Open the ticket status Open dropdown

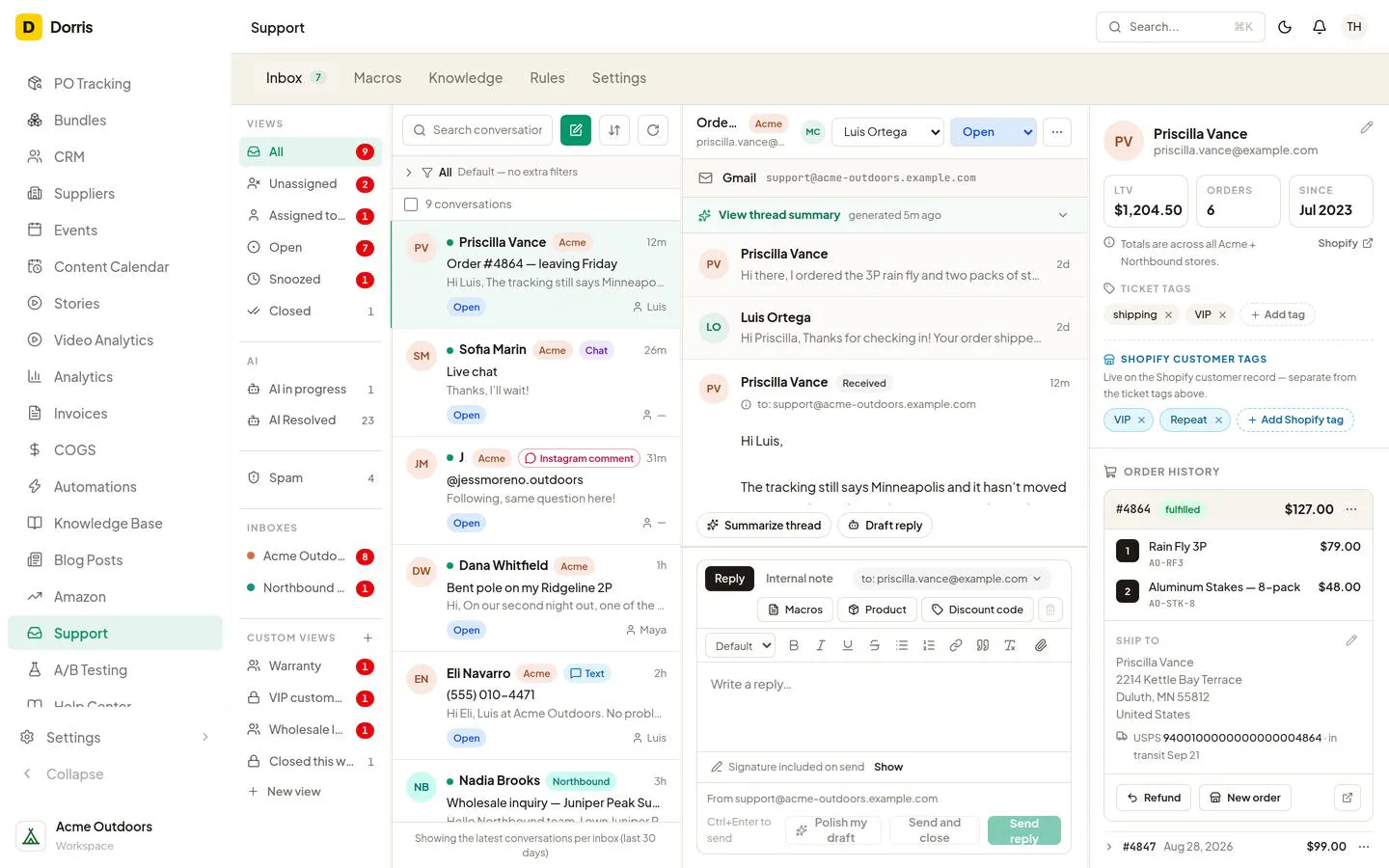pyautogui.click(x=994, y=132)
